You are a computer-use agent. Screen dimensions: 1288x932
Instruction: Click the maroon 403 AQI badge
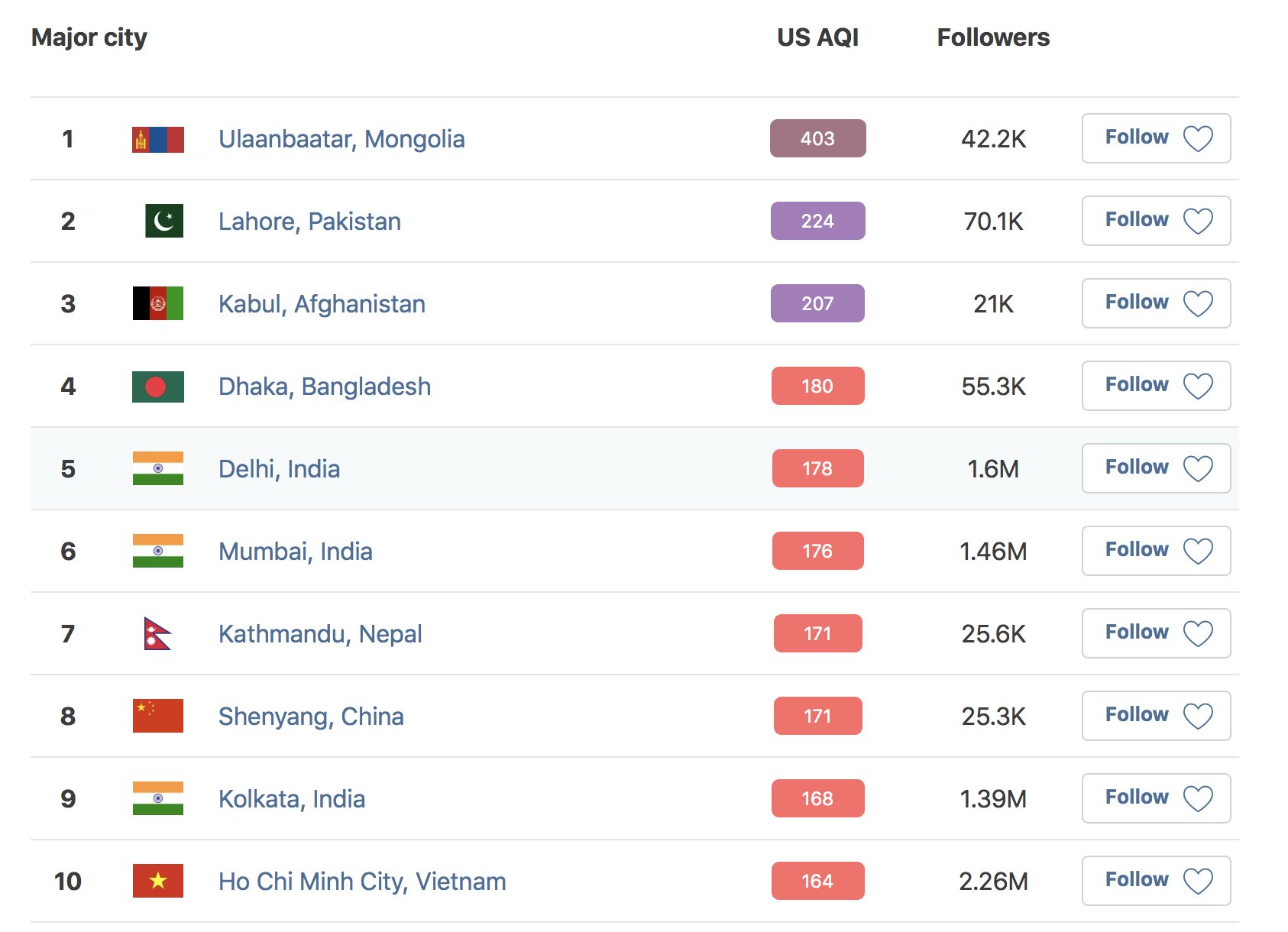pos(817,138)
